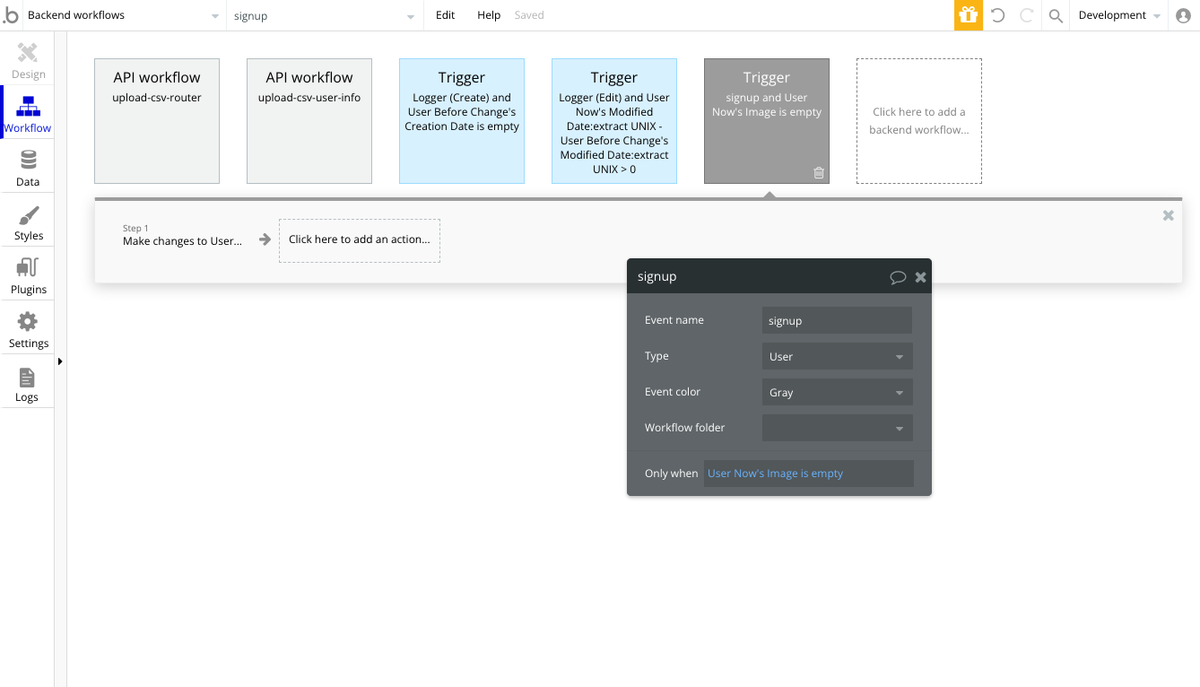Open the search magnifier icon

(x=1055, y=15)
